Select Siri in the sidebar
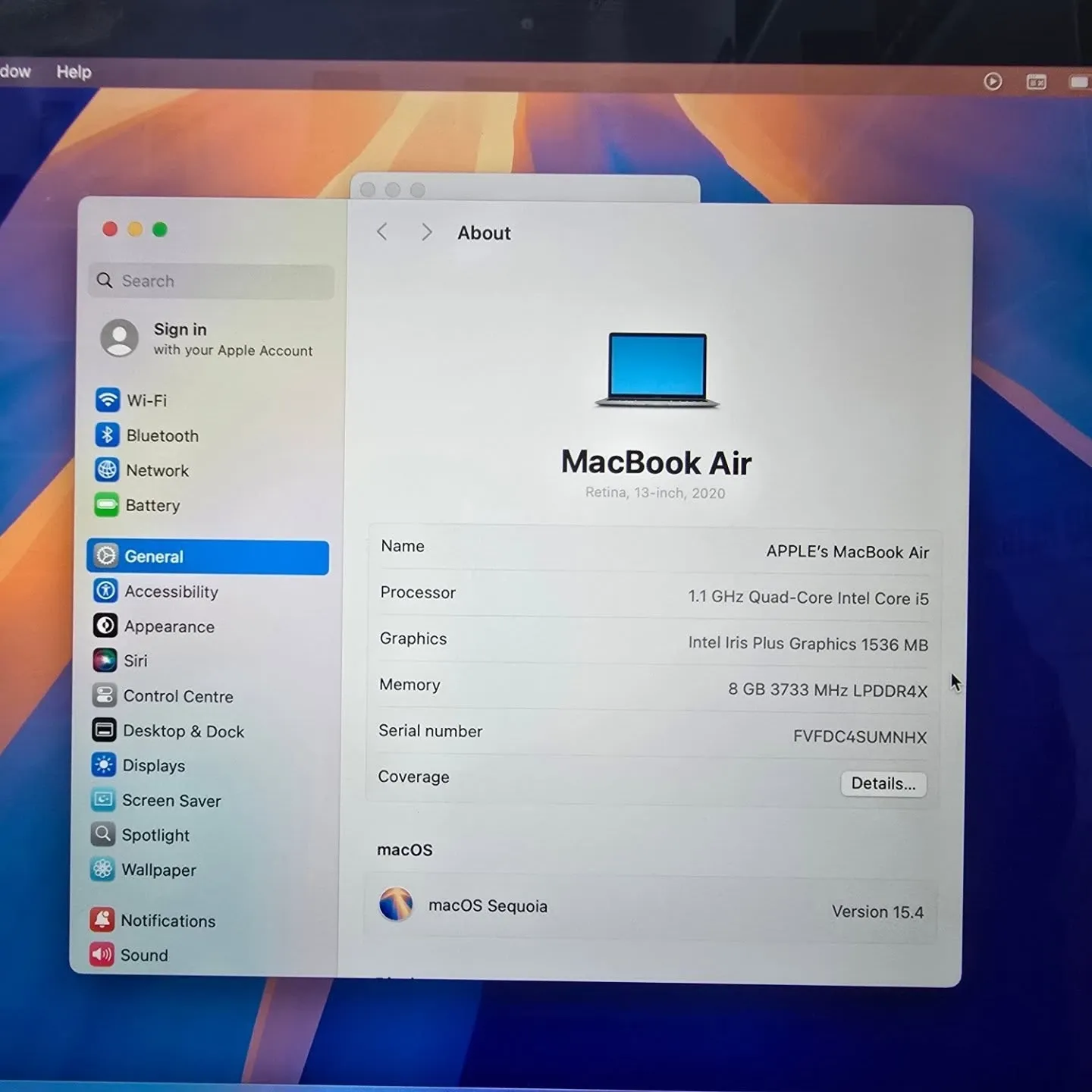This screenshot has height=1092, width=1092. point(205,661)
